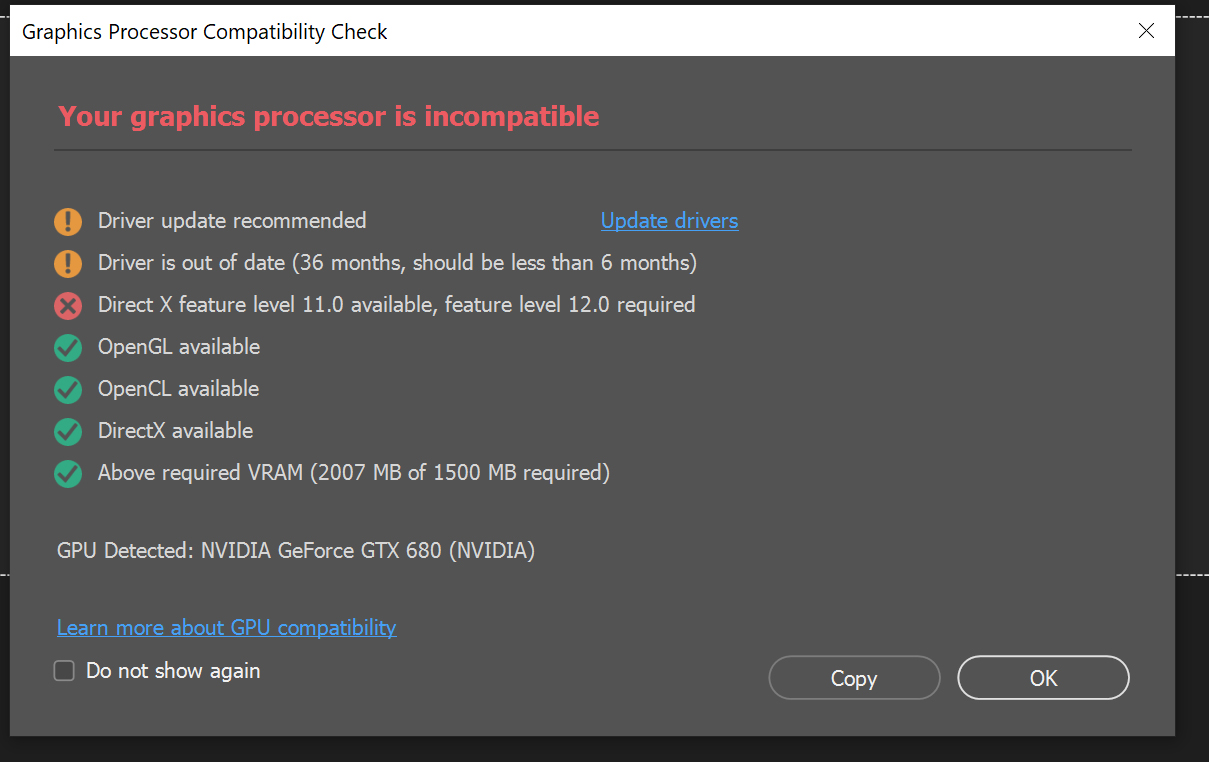Check the box next to Do not show again
1209x762 pixels.
[x=64, y=670]
